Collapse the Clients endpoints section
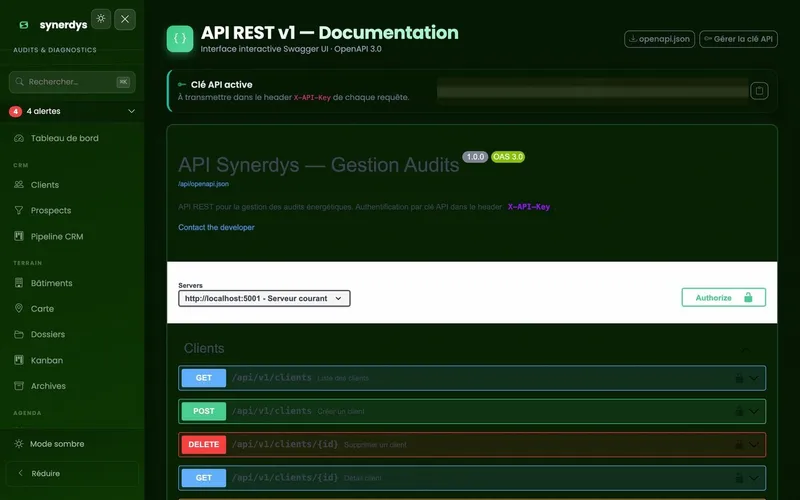 coord(745,350)
